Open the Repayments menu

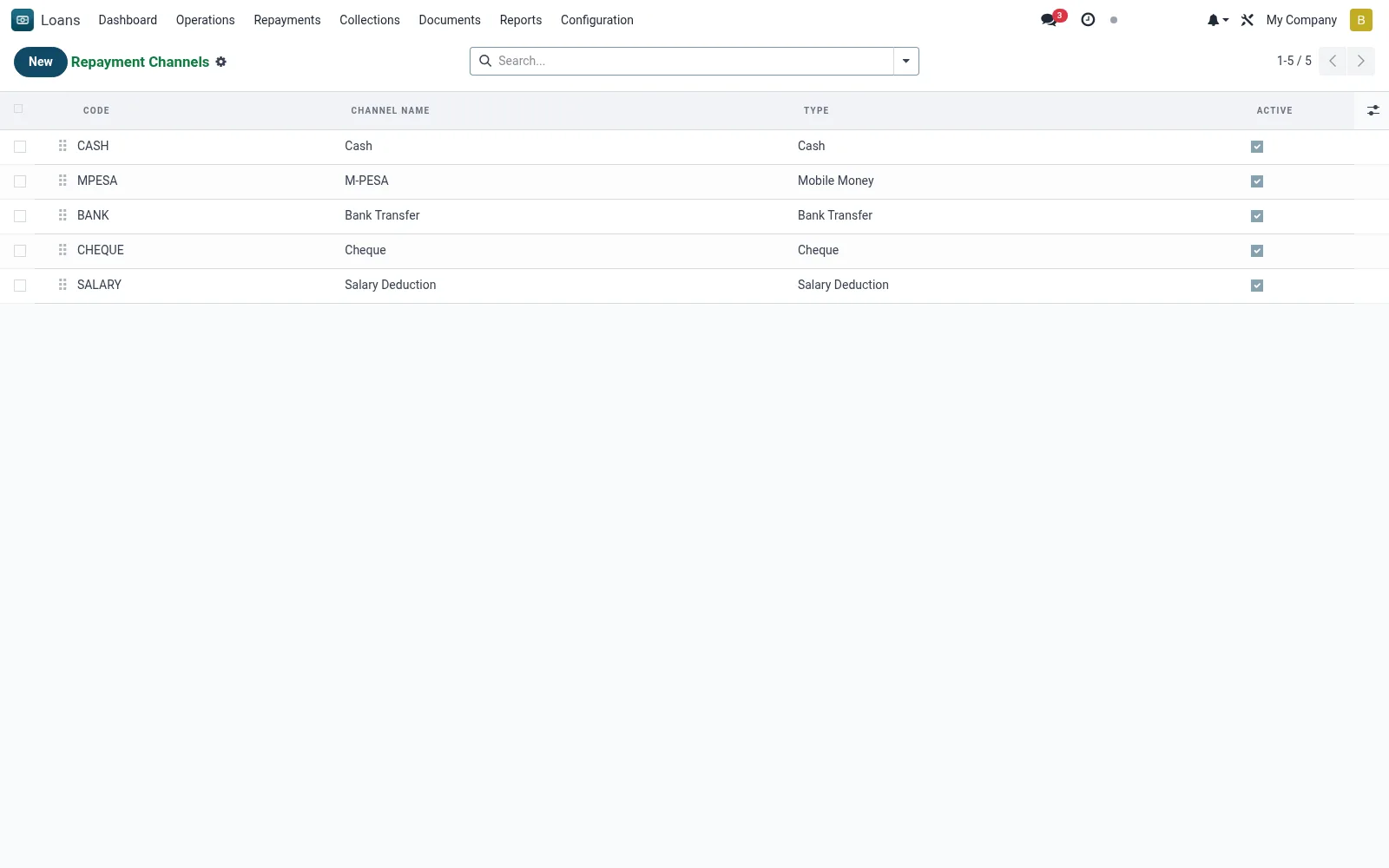287,20
